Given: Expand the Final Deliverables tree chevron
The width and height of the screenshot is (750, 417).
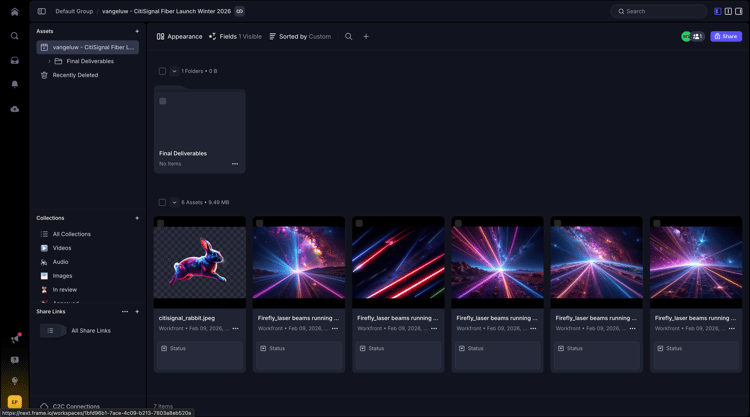Looking at the screenshot, I should click(49, 61).
